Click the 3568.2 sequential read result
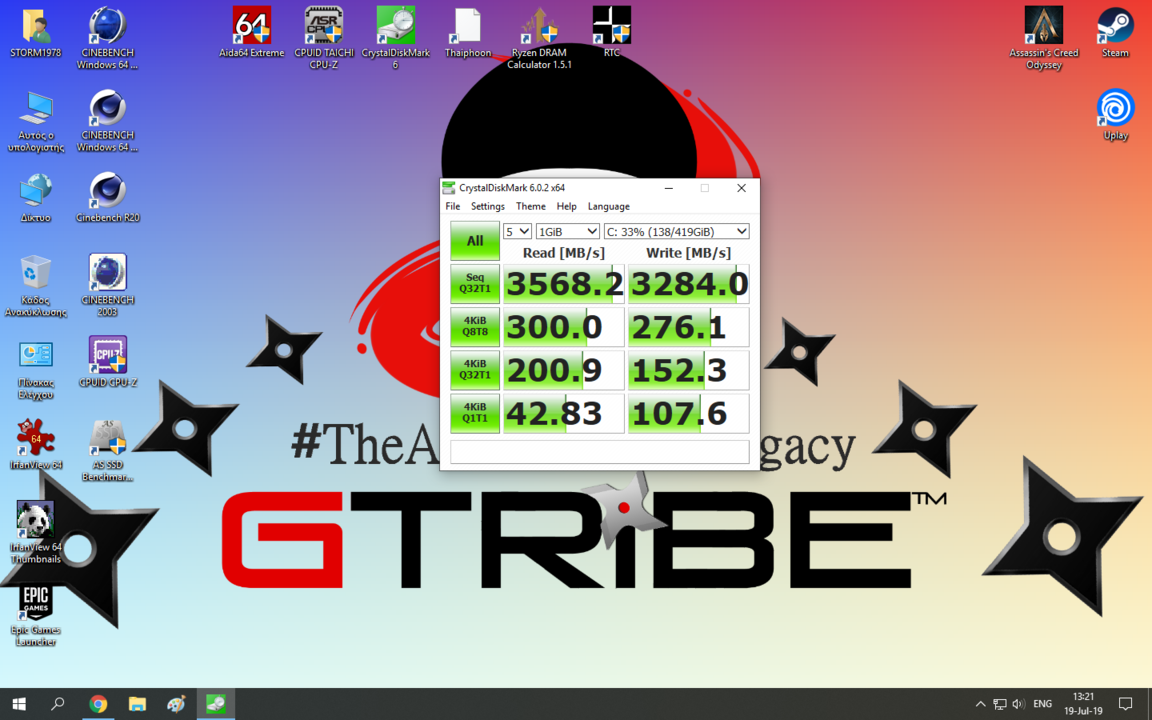This screenshot has width=1152, height=720. tap(564, 284)
